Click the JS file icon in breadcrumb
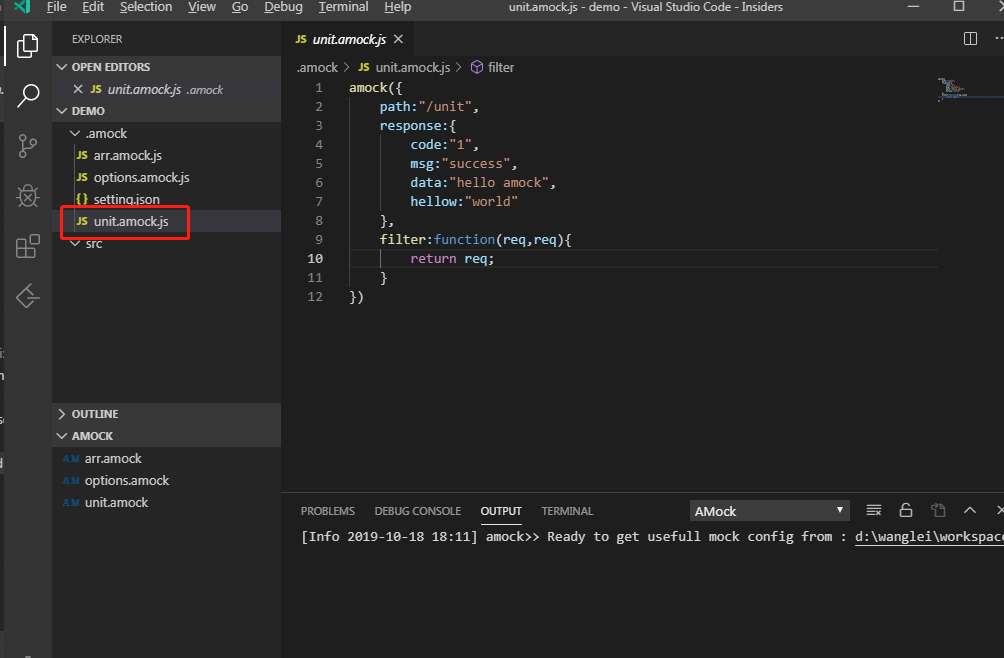The image size is (1004, 658). click(x=364, y=67)
